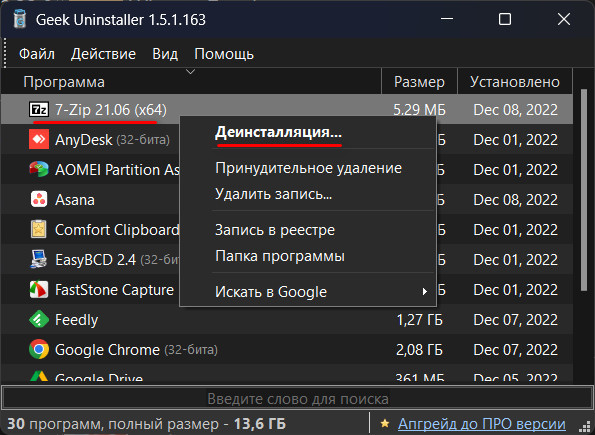Click the Asana icon

point(39,199)
